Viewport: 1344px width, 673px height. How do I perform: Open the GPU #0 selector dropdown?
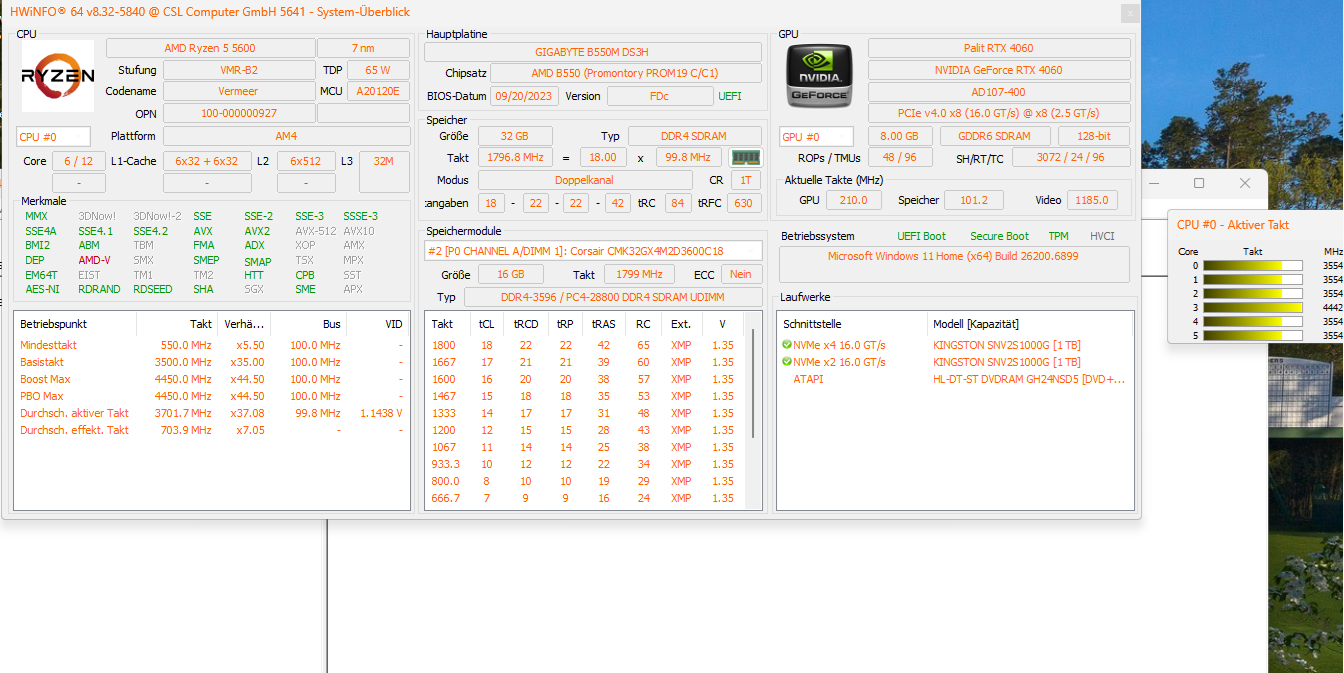(x=816, y=137)
